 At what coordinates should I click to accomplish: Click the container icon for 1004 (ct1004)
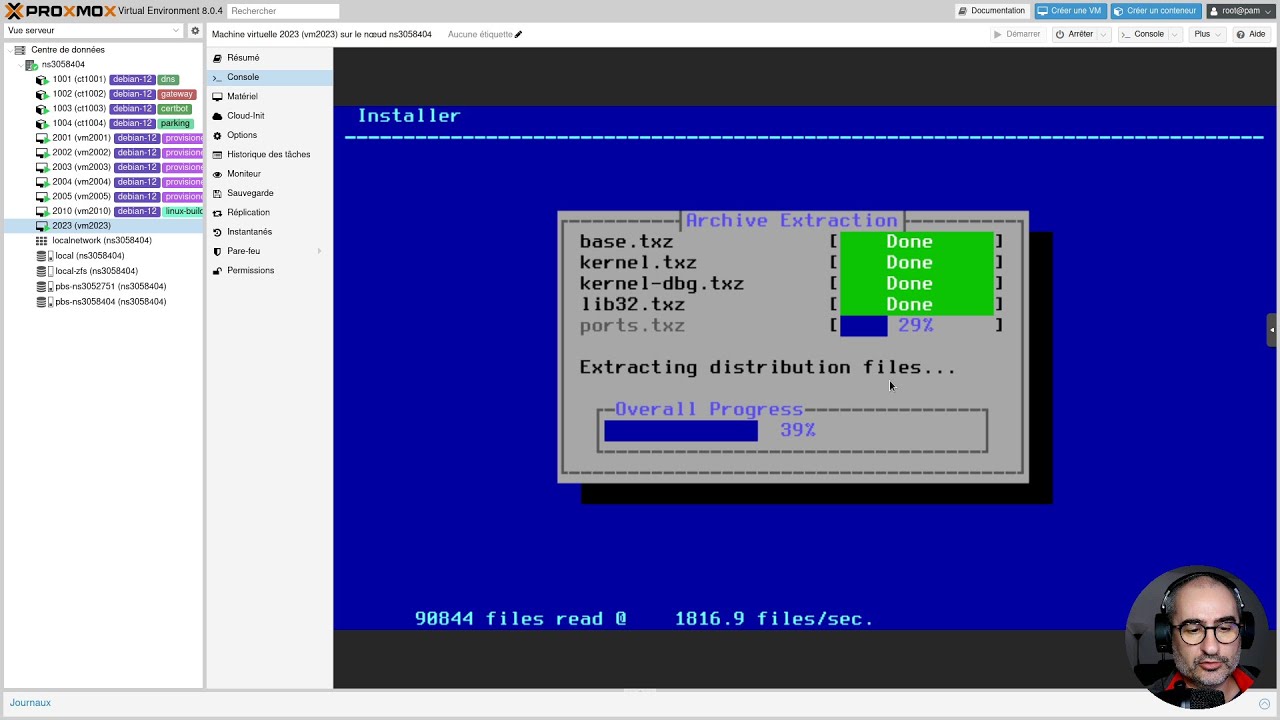click(x=42, y=123)
